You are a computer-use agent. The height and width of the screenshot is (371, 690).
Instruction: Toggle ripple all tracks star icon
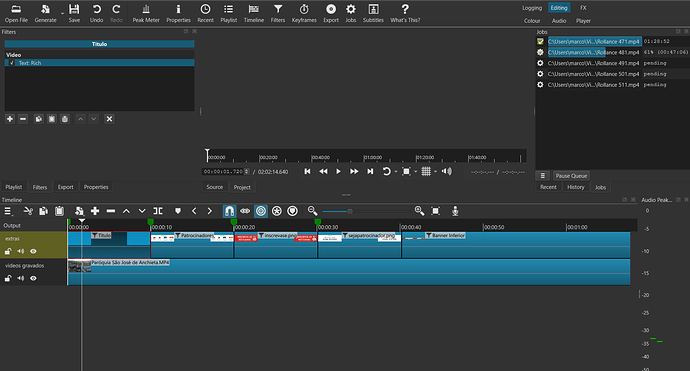click(x=276, y=211)
